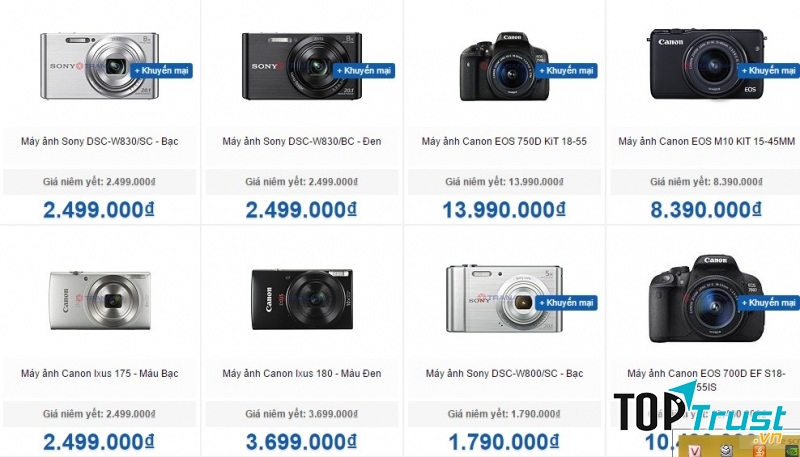Open Máy ảnh Sony DSC-W830/SC - Bạc link

tap(99, 141)
